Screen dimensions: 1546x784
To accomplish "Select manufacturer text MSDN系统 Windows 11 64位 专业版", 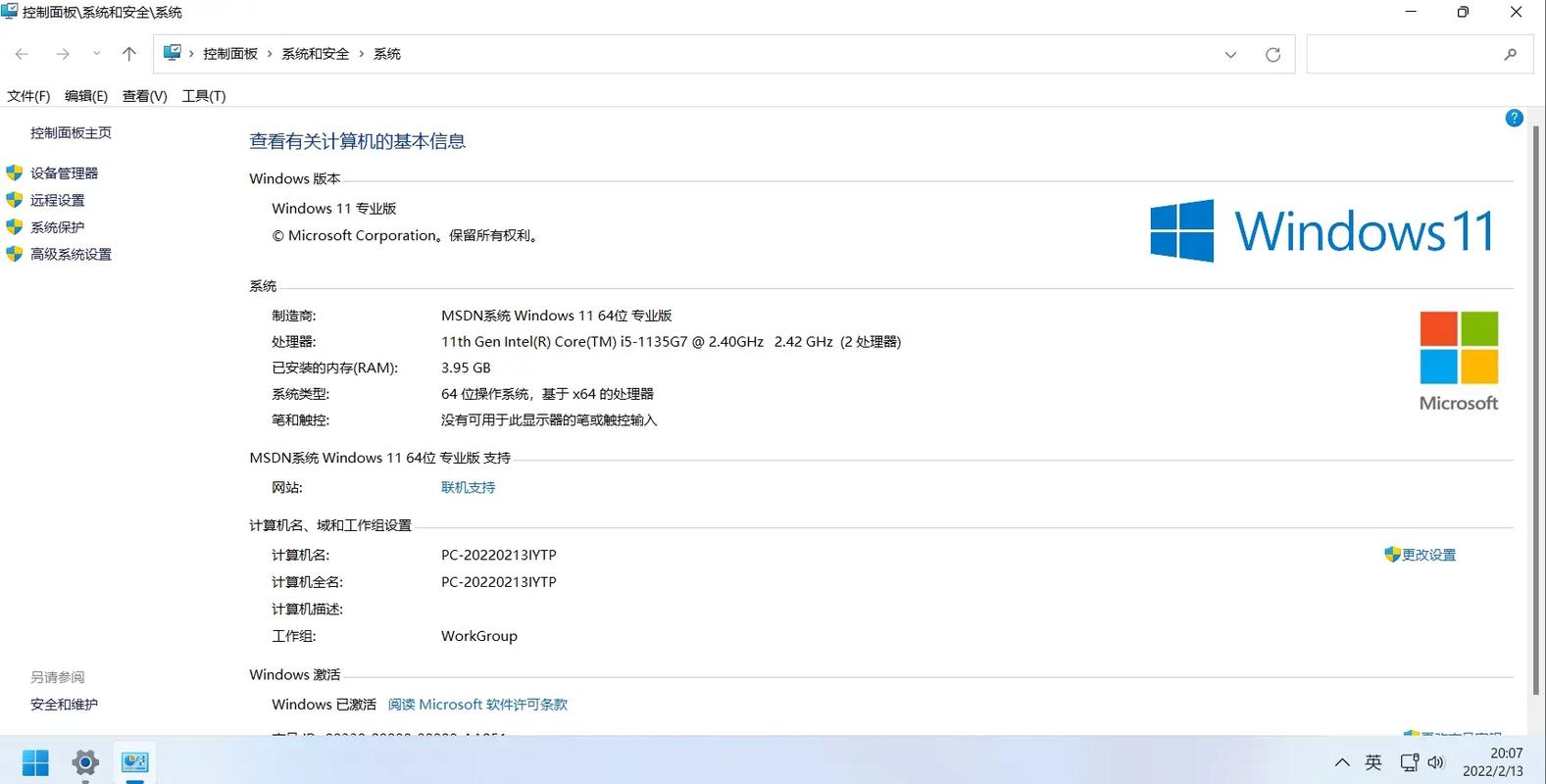I will click(x=556, y=316).
